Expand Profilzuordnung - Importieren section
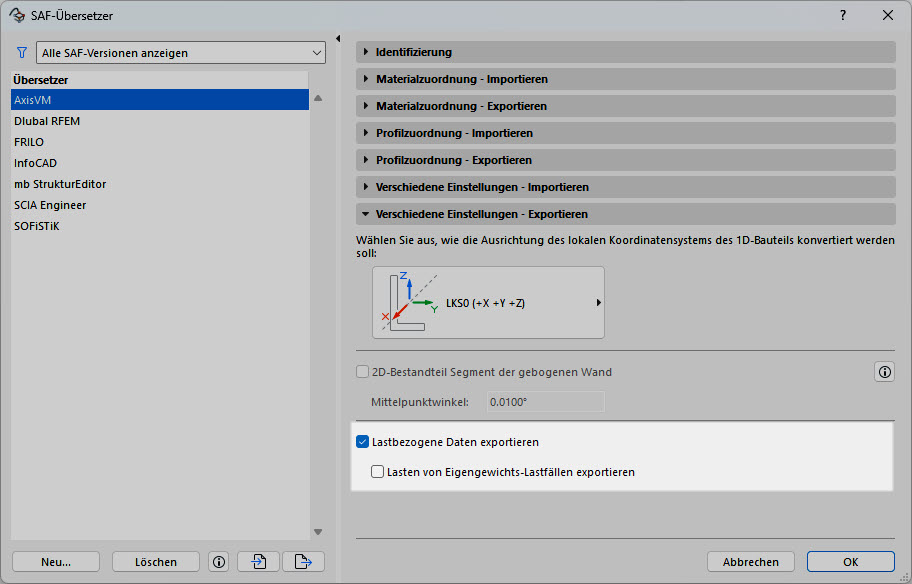This screenshot has height=584, width=912. 626,133
